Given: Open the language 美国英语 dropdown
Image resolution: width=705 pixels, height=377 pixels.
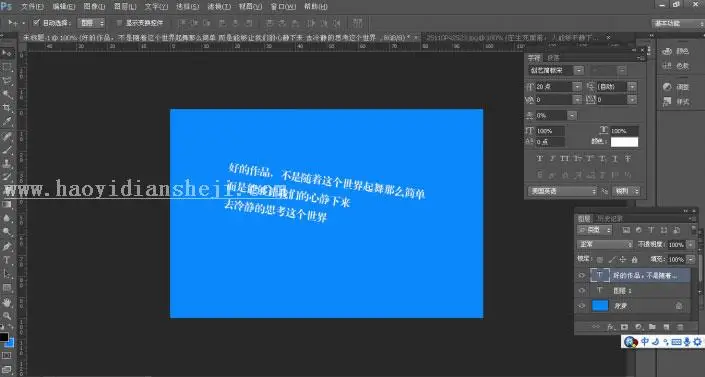Looking at the screenshot, I should click(562, 191).
